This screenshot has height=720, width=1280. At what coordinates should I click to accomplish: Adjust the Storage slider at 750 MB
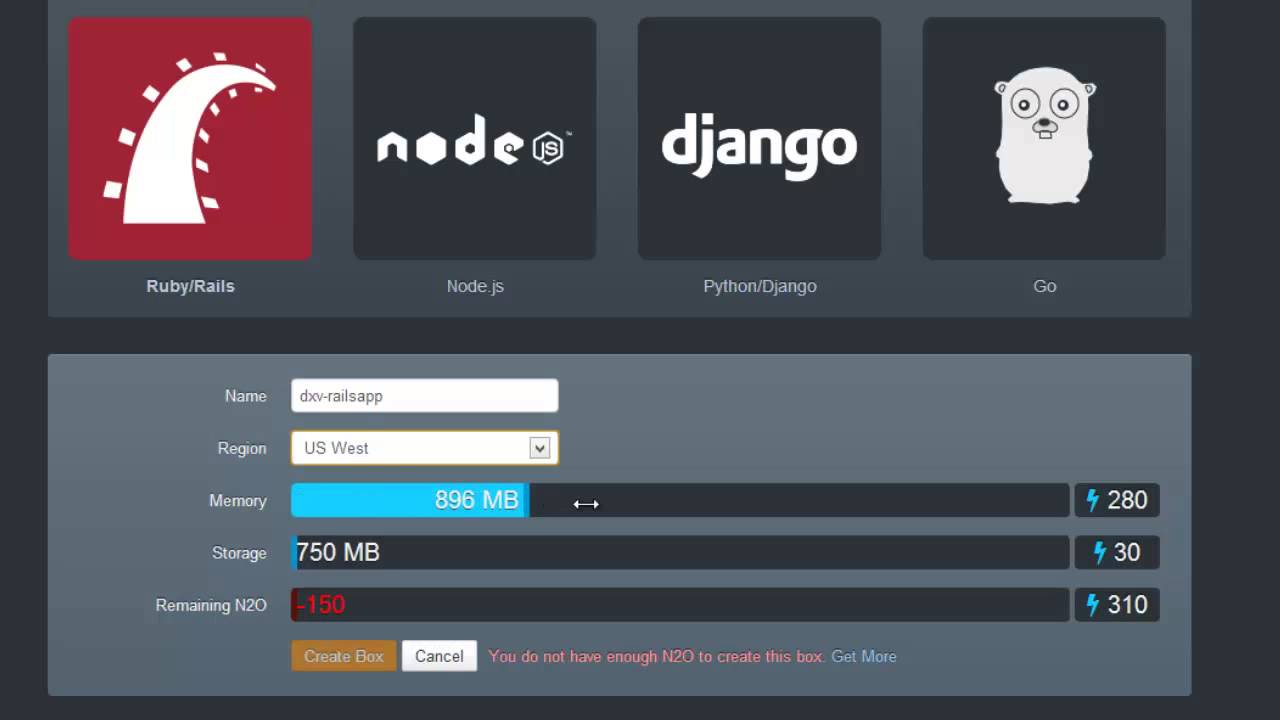tap(680, 552)
